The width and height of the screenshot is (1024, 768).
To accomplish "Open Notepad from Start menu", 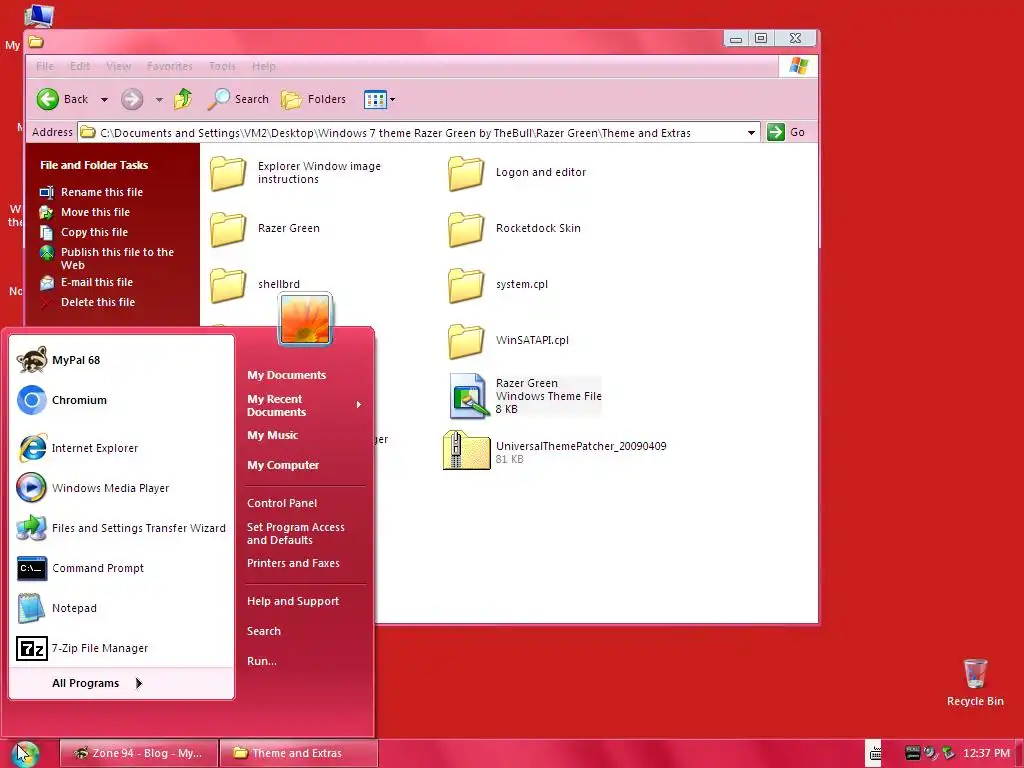I will click(x=121, y=608).
